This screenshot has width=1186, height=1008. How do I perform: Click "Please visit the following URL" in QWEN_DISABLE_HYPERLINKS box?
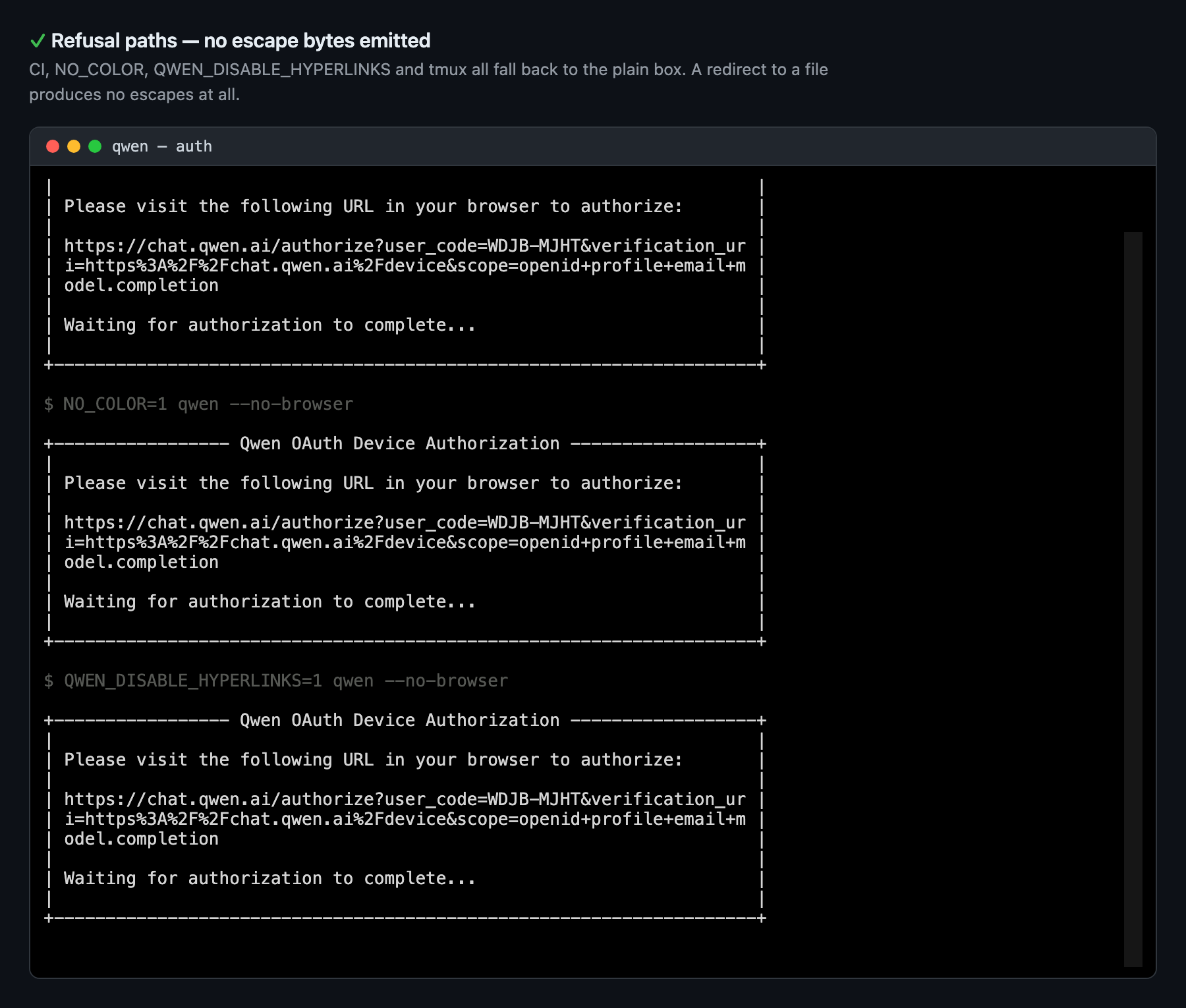[x=373, y=760]
